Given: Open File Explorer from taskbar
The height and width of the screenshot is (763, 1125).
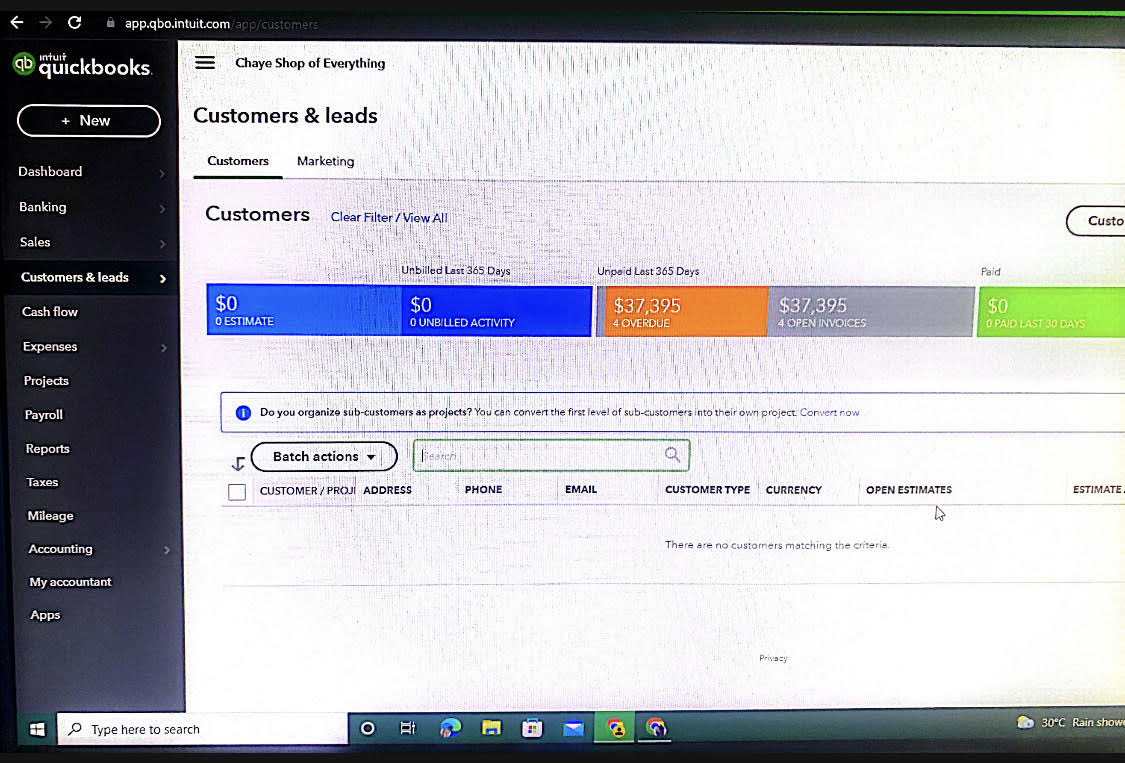Looking at the screenshot, I should coord(491,728).
